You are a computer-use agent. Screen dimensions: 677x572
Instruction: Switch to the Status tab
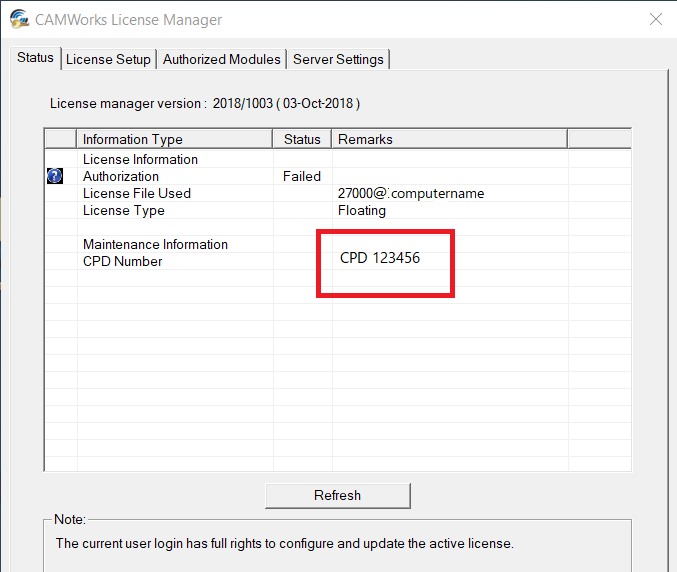coord(35,57)
